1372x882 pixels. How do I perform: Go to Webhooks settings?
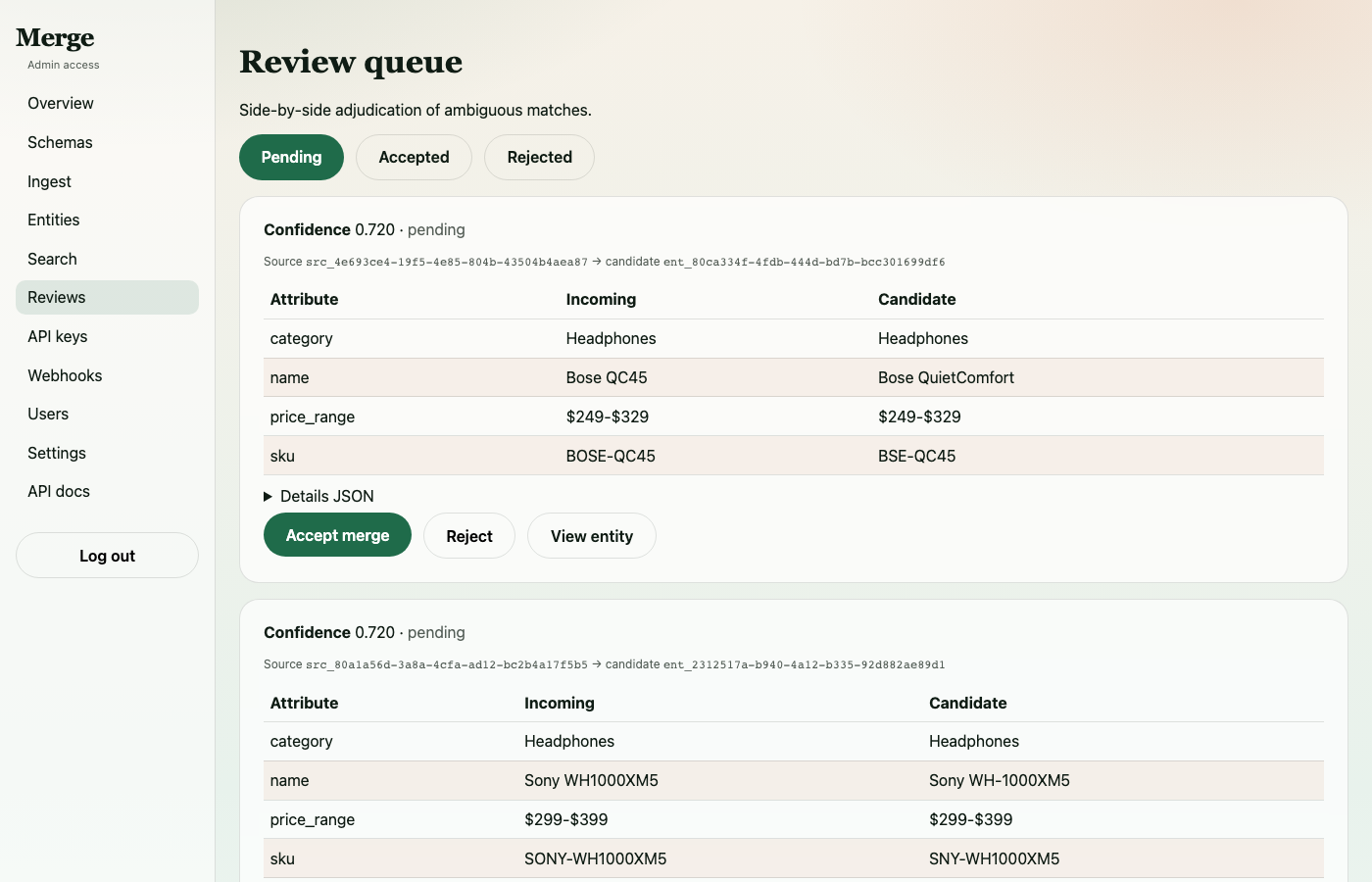(107, 375)
